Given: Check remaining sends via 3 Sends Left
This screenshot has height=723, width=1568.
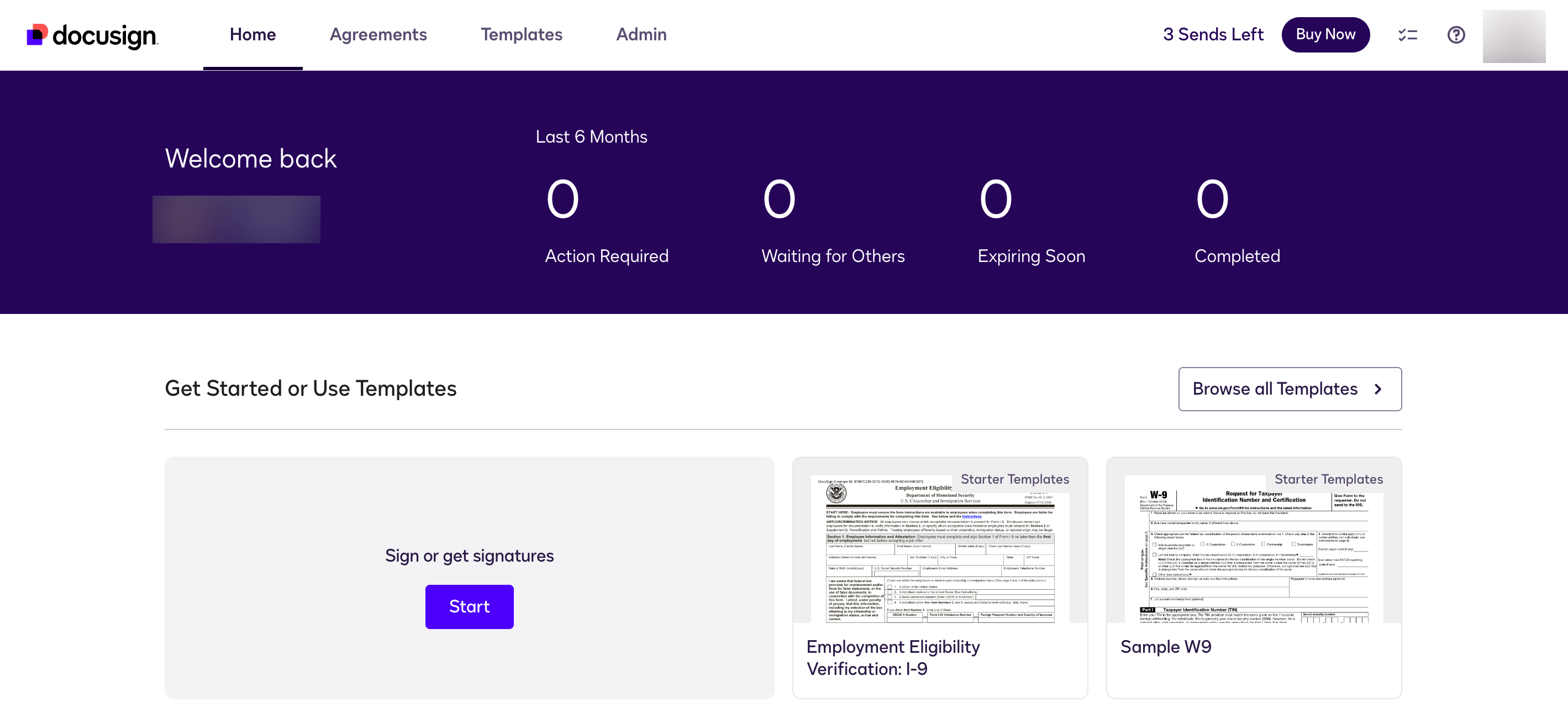Looking at the screenshot, I should click(1213, 35).
